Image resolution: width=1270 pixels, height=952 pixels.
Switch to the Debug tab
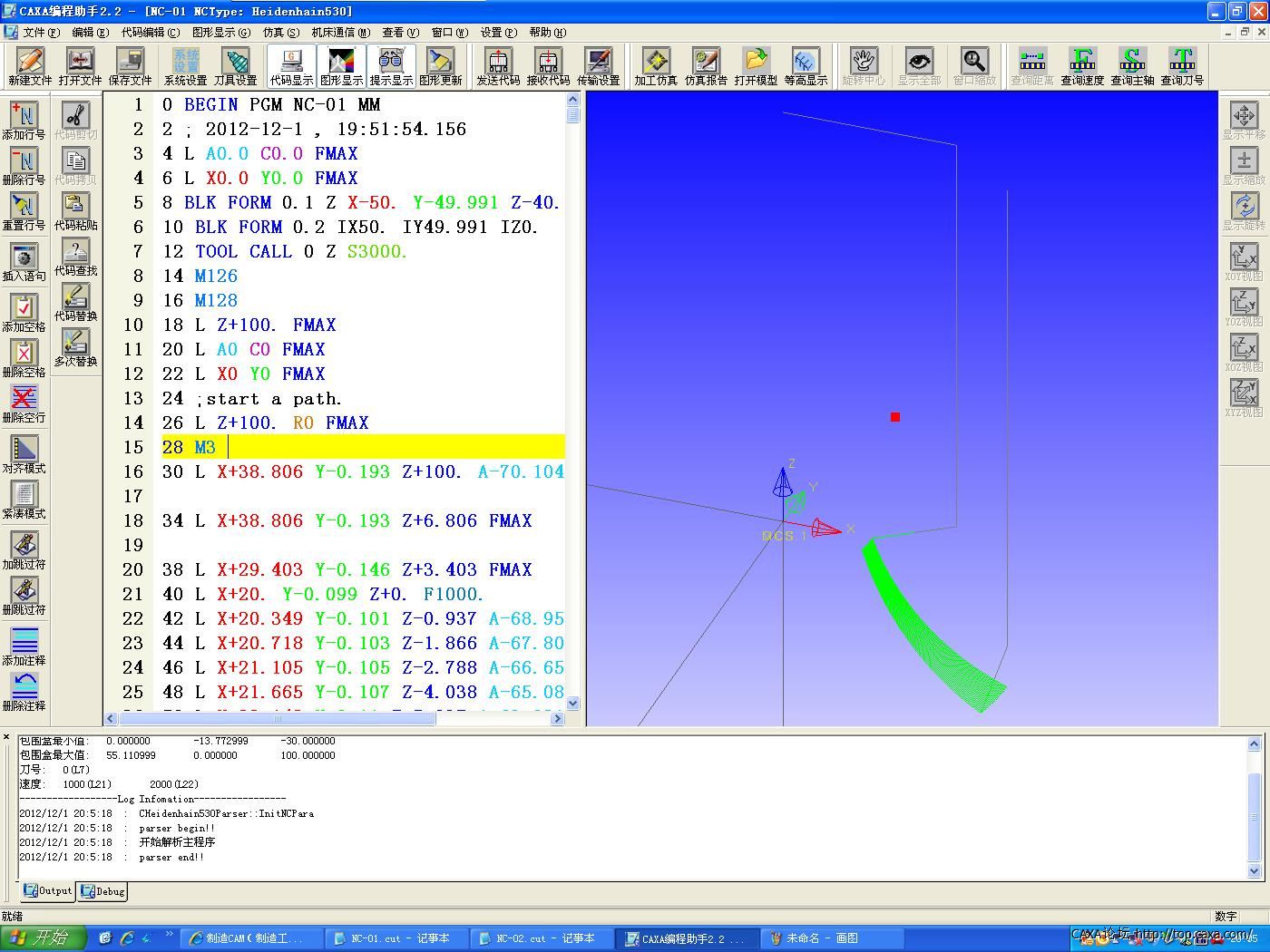pyautogui.click(x=103, y=890)
